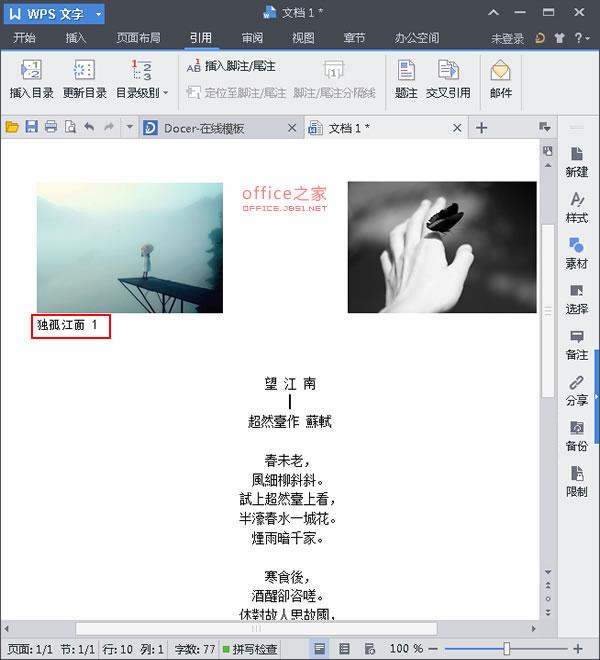Click the zoom slider handle
This screenshot has height=660, width=600.
[x=507, y=649]
